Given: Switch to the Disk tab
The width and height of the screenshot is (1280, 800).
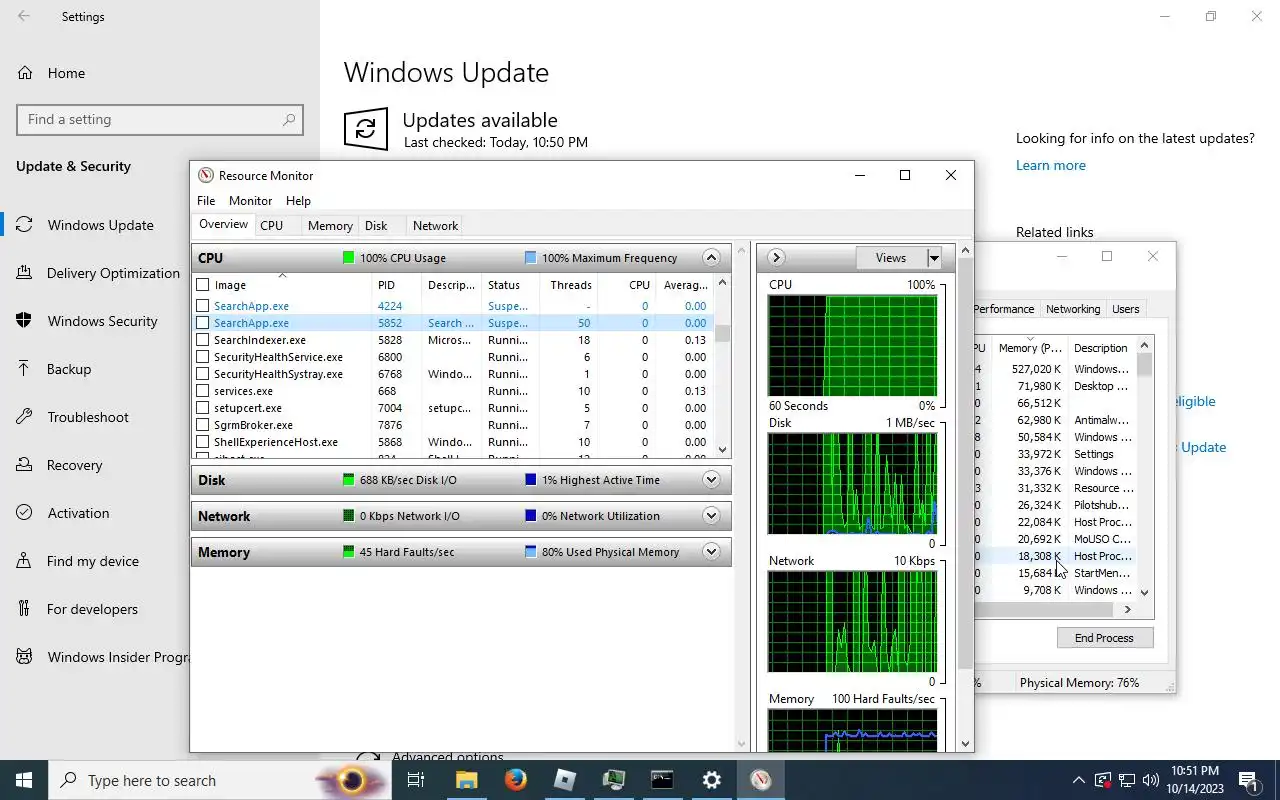Looking at the screenshot, I should (x=376, y=226).
